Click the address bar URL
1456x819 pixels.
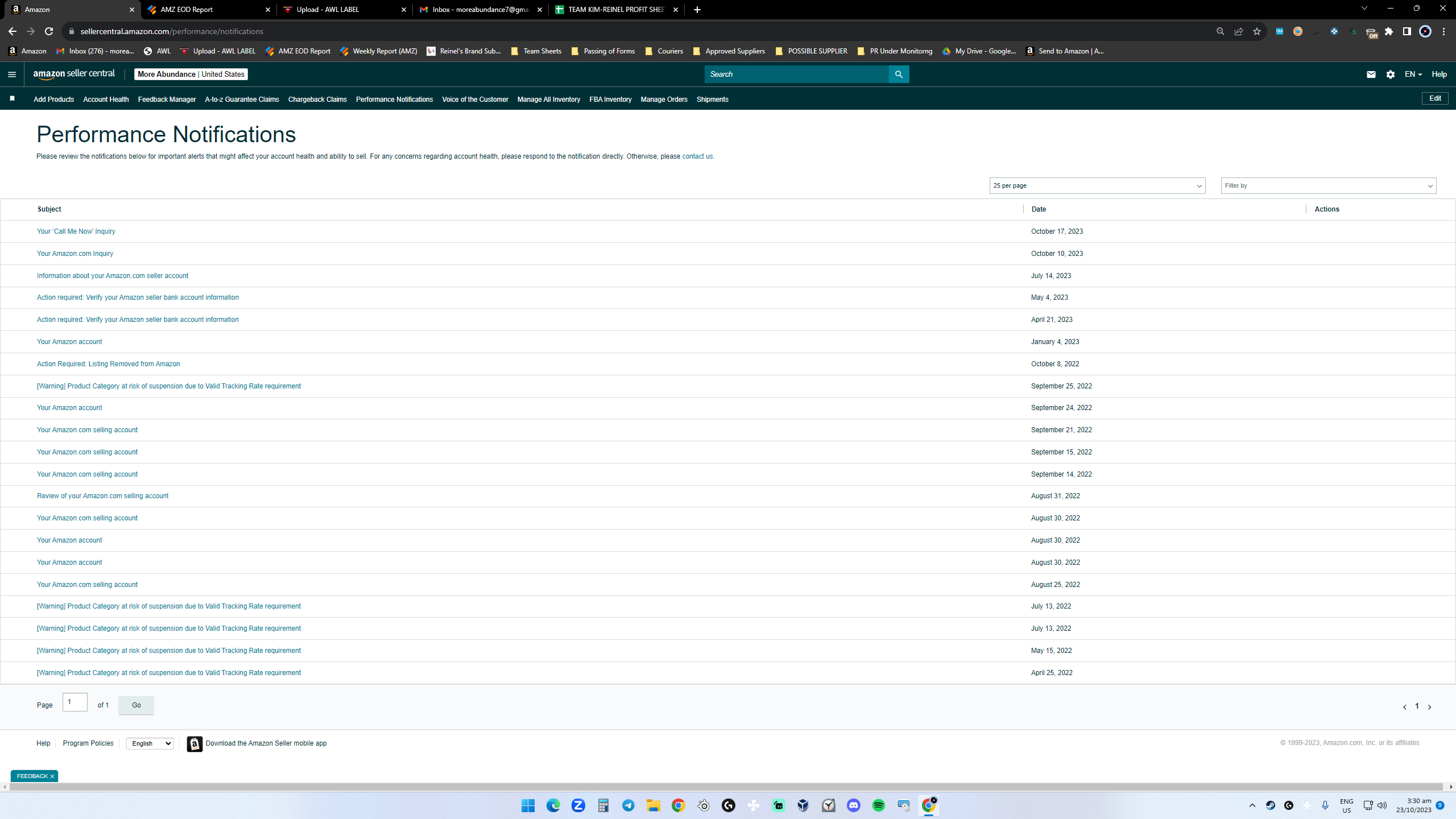pyautogui.click(x=172, y=31)
